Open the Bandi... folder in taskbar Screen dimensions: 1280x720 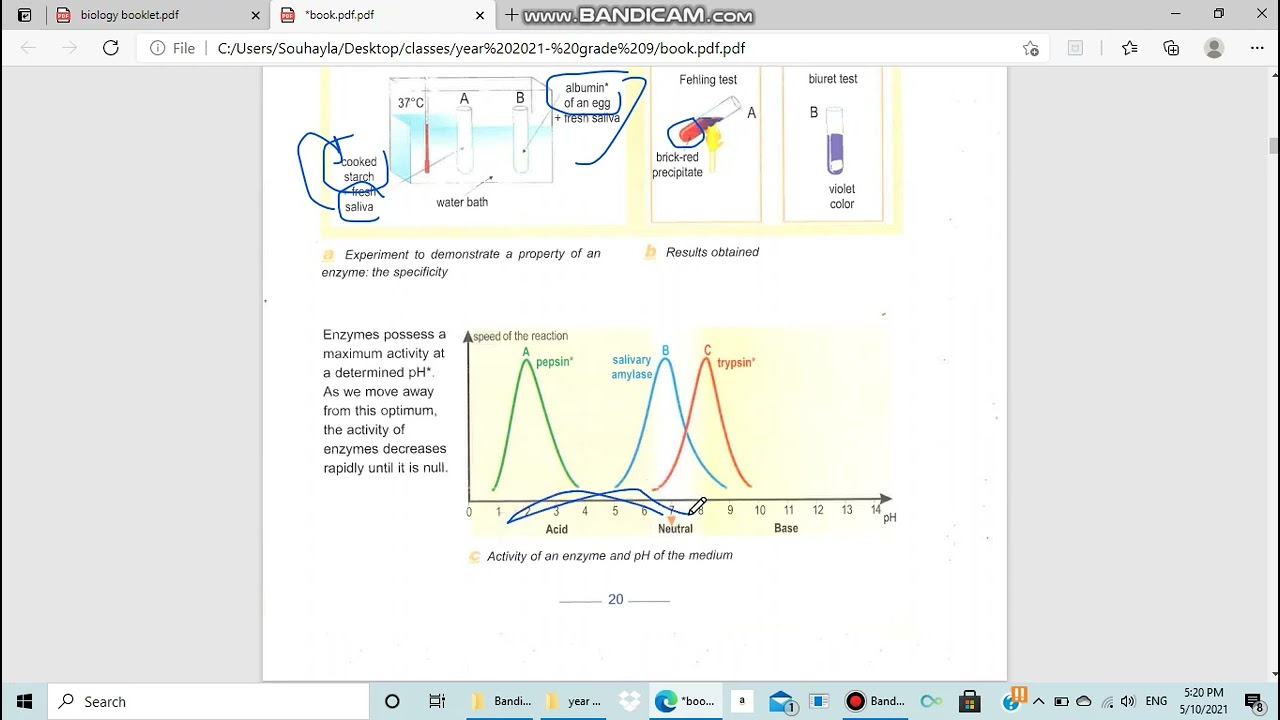pos(503,701)
